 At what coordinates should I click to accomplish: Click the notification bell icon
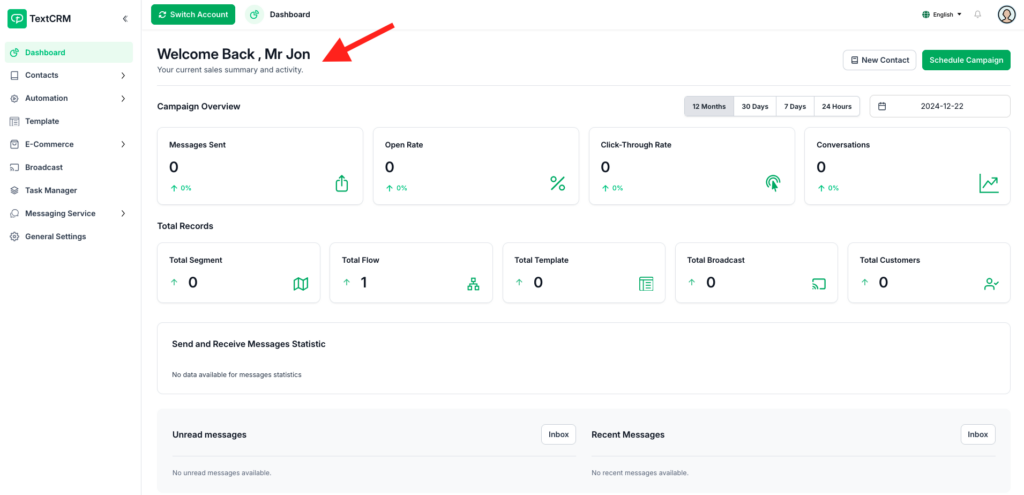[x=977, y=14]
